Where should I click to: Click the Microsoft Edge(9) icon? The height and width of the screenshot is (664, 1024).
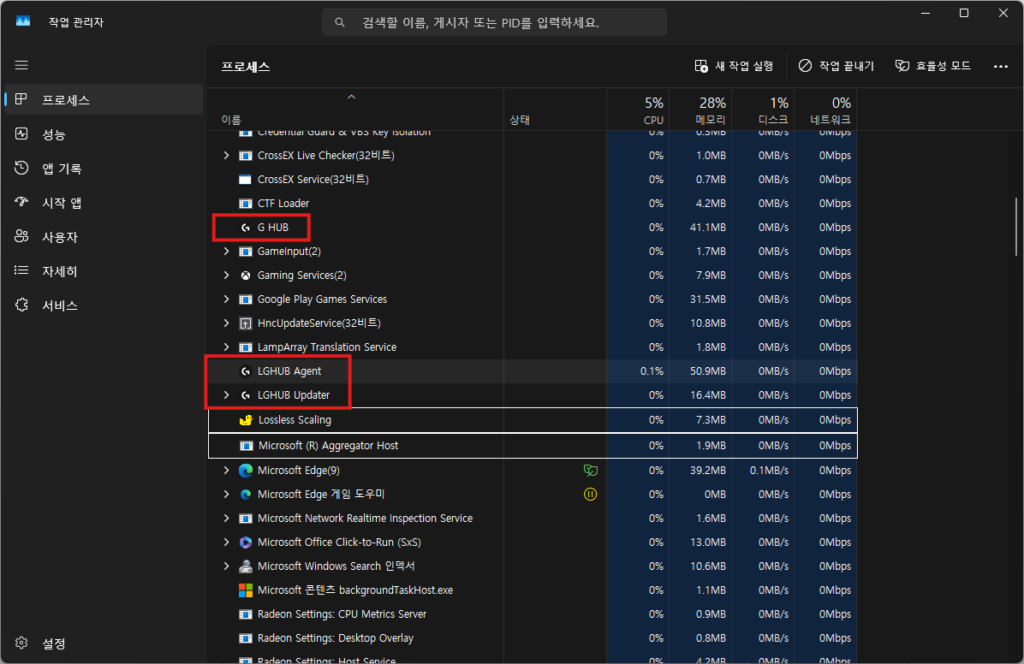(246, 470)
